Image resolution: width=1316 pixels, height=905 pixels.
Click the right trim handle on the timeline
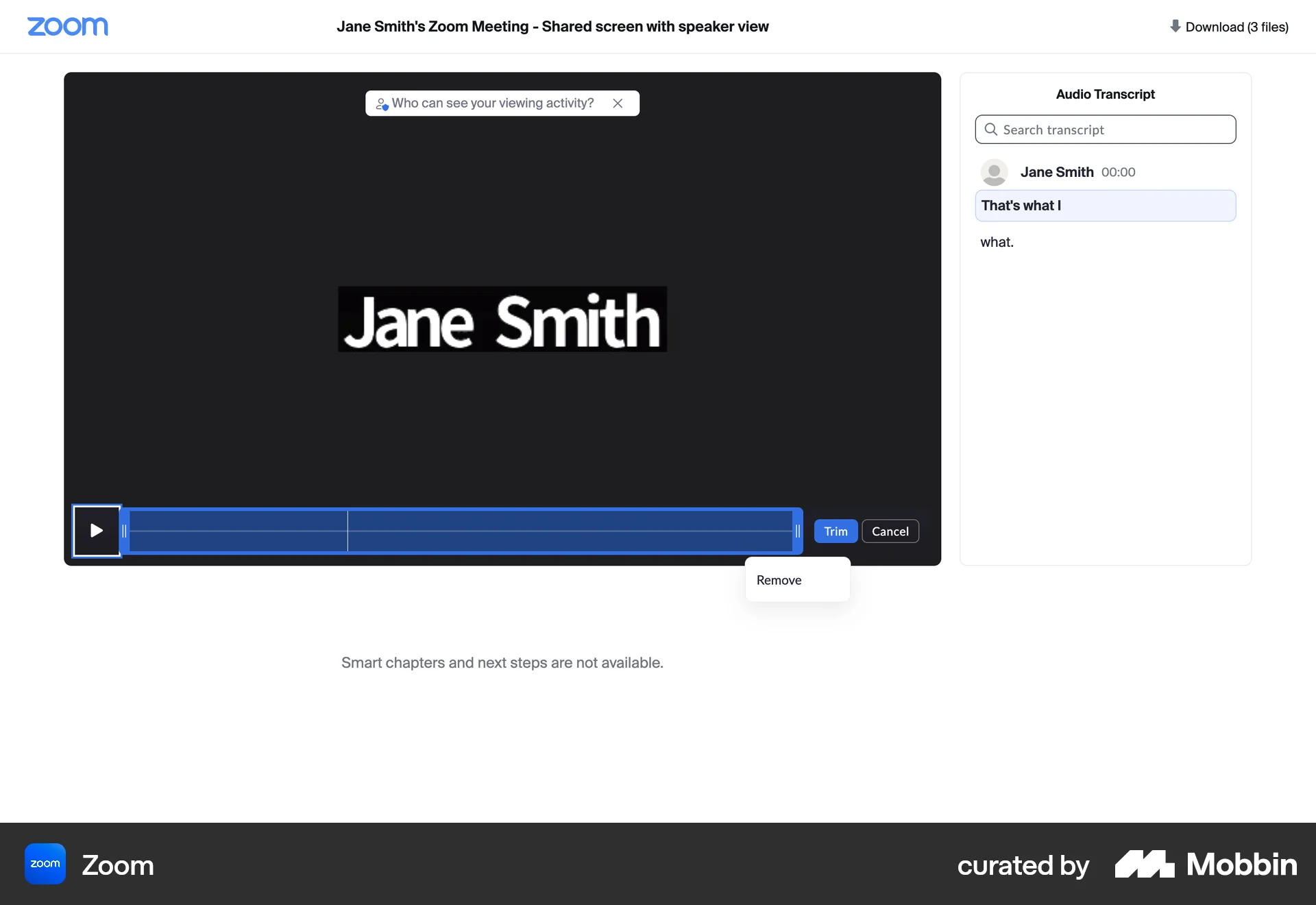pyautogui.click(x=796, y=531)
